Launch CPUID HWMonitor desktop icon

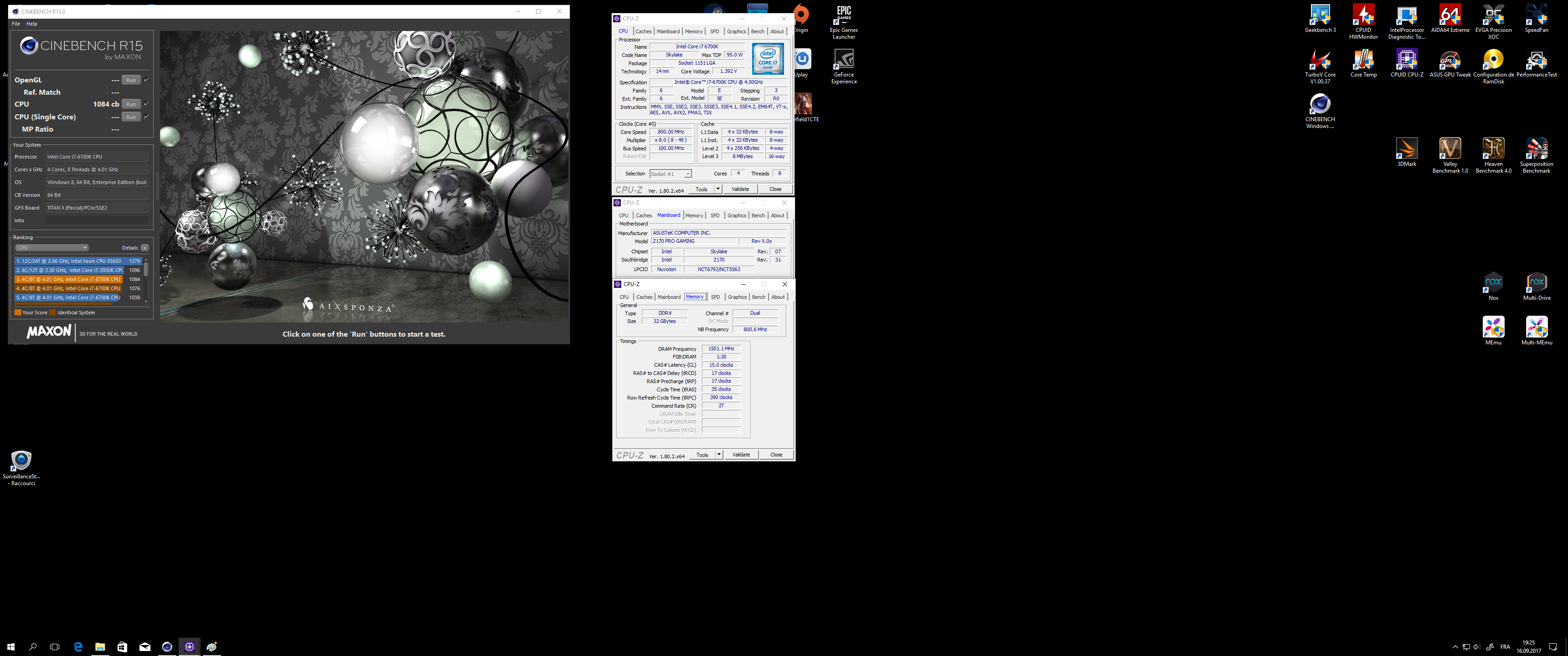[1363, 21]
